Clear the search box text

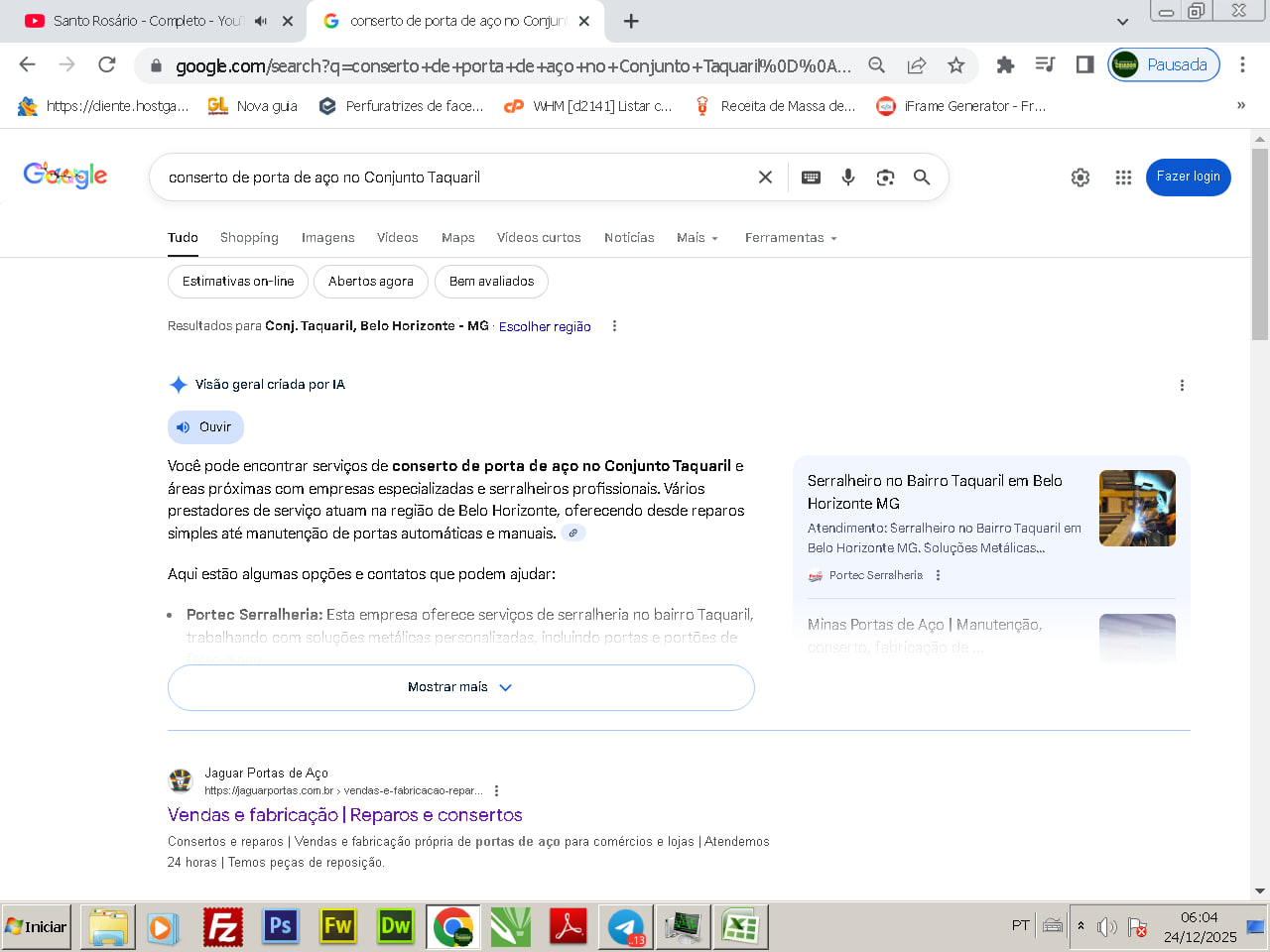(765, 178)
